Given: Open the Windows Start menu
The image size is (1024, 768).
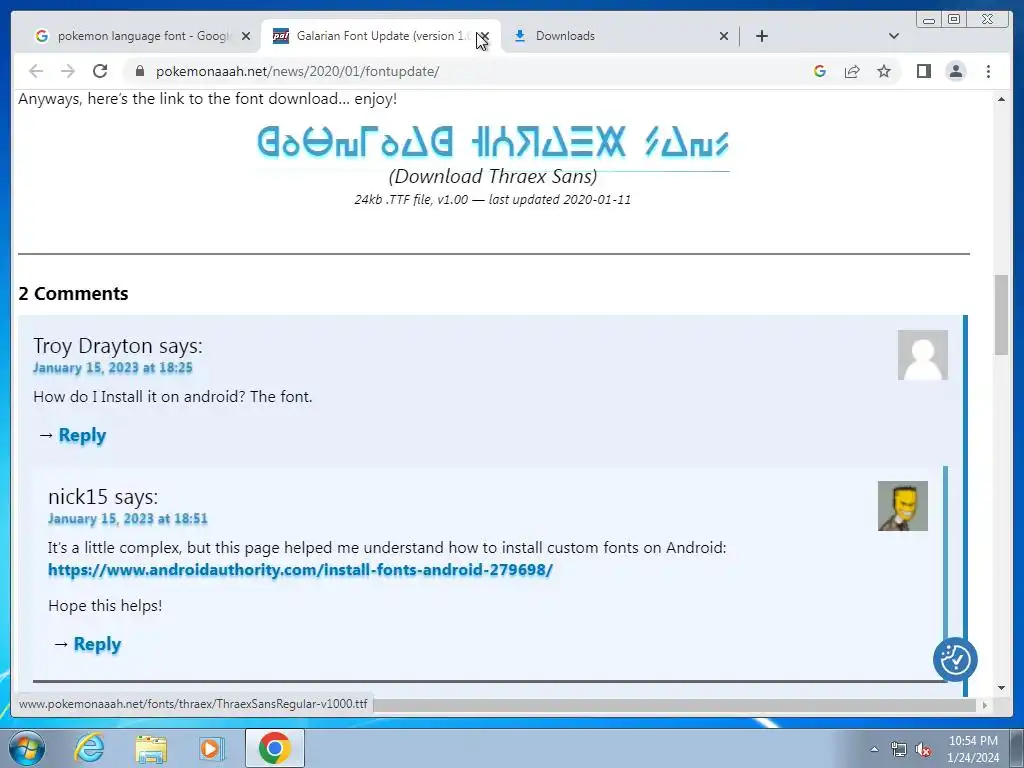Looking at the screenshot, I should (27, 748).
